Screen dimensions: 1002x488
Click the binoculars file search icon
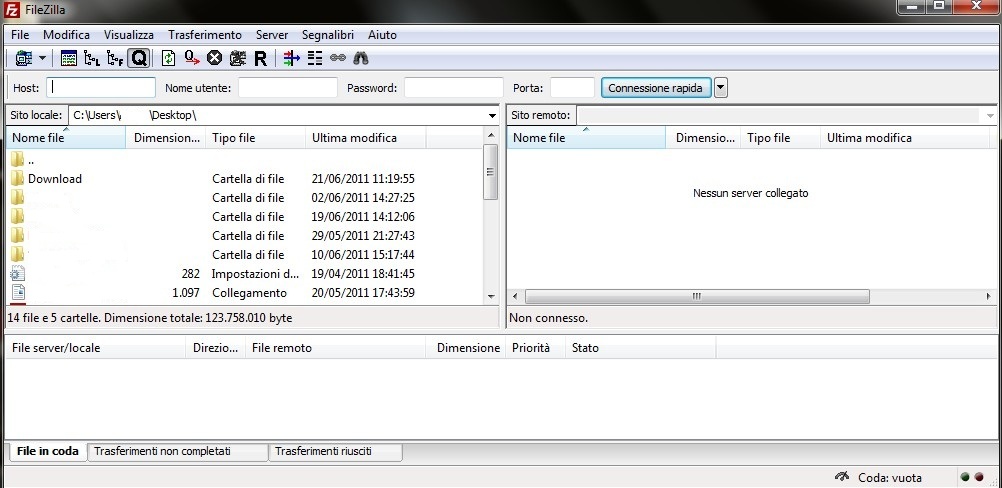[361, 59]
